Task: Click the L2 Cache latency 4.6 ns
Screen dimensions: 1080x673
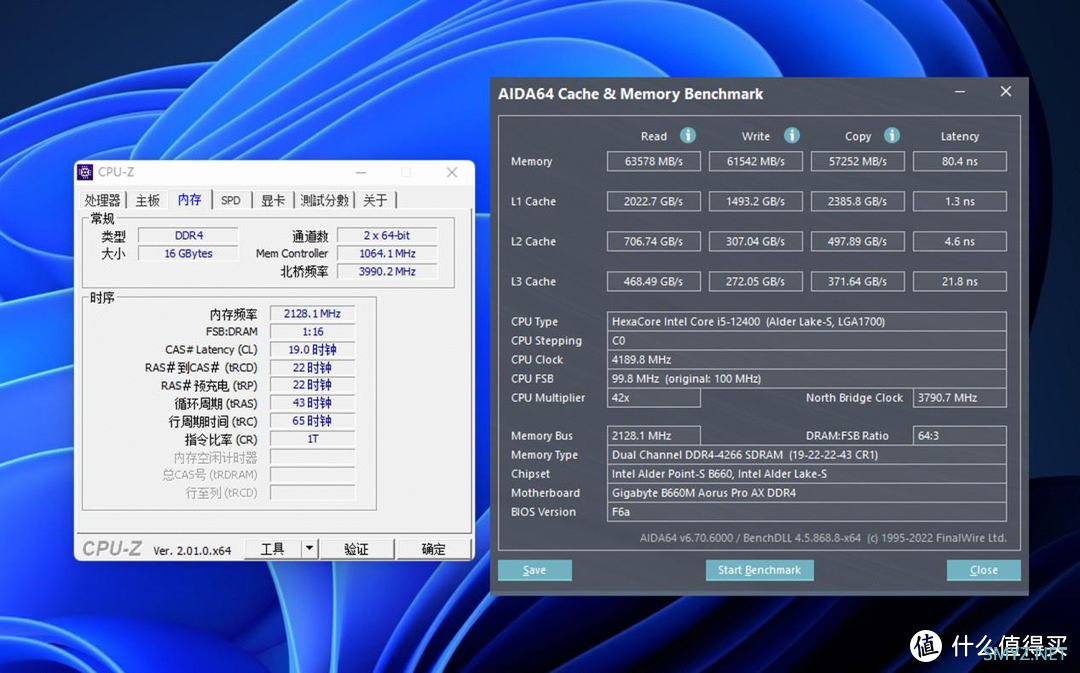Action: click(959, 241)
